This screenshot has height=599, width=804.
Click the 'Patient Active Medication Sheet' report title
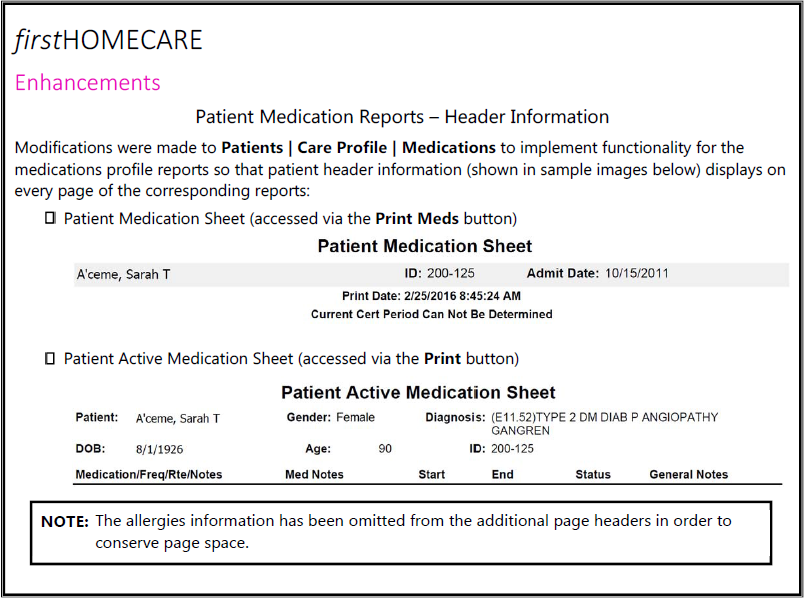418,393
